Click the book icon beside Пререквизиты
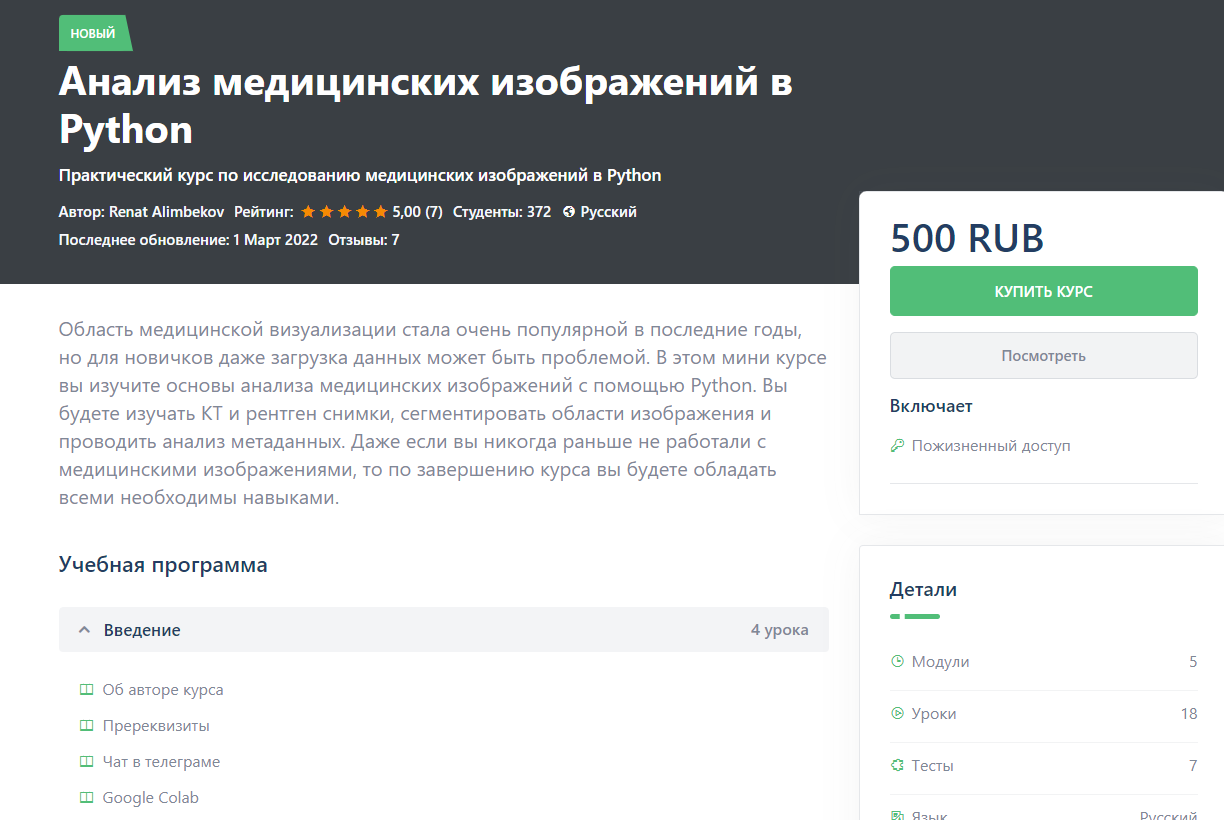The image size is (1224, 820). click(86, 726)
